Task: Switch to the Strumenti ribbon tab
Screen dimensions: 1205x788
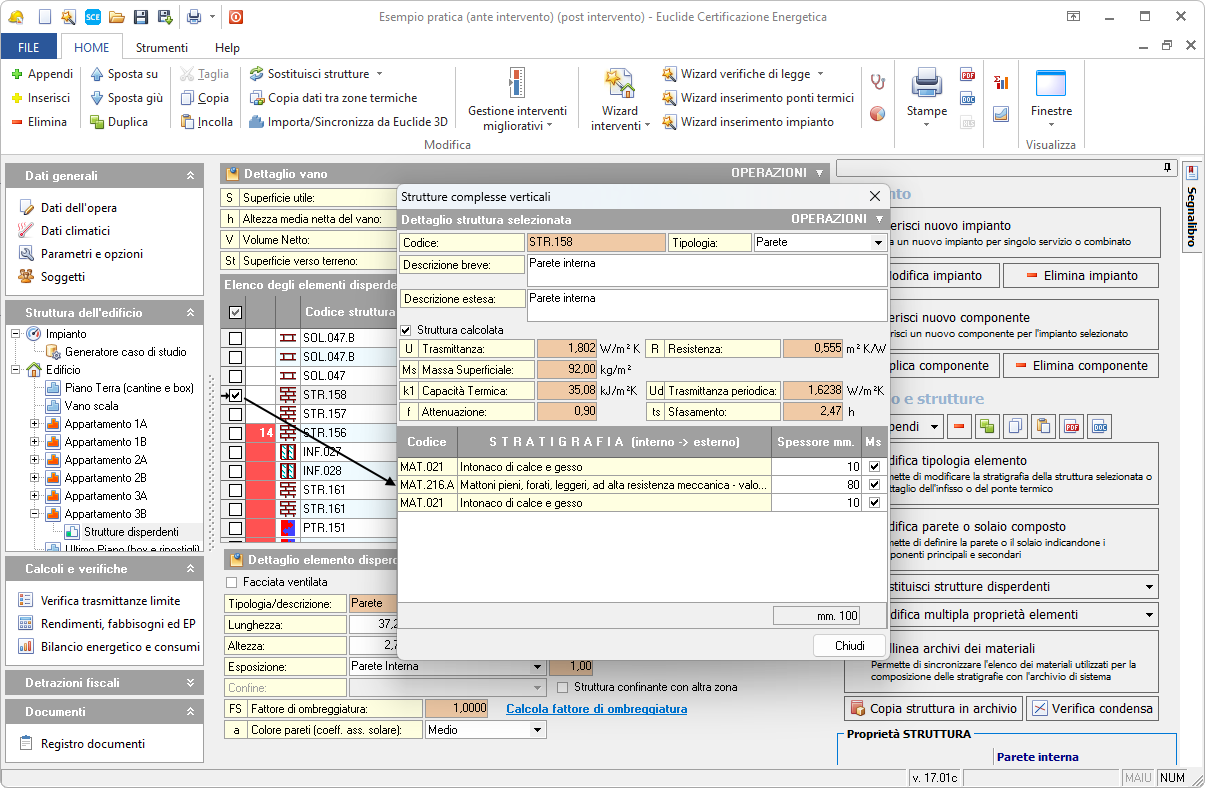Action: [162, 47]
